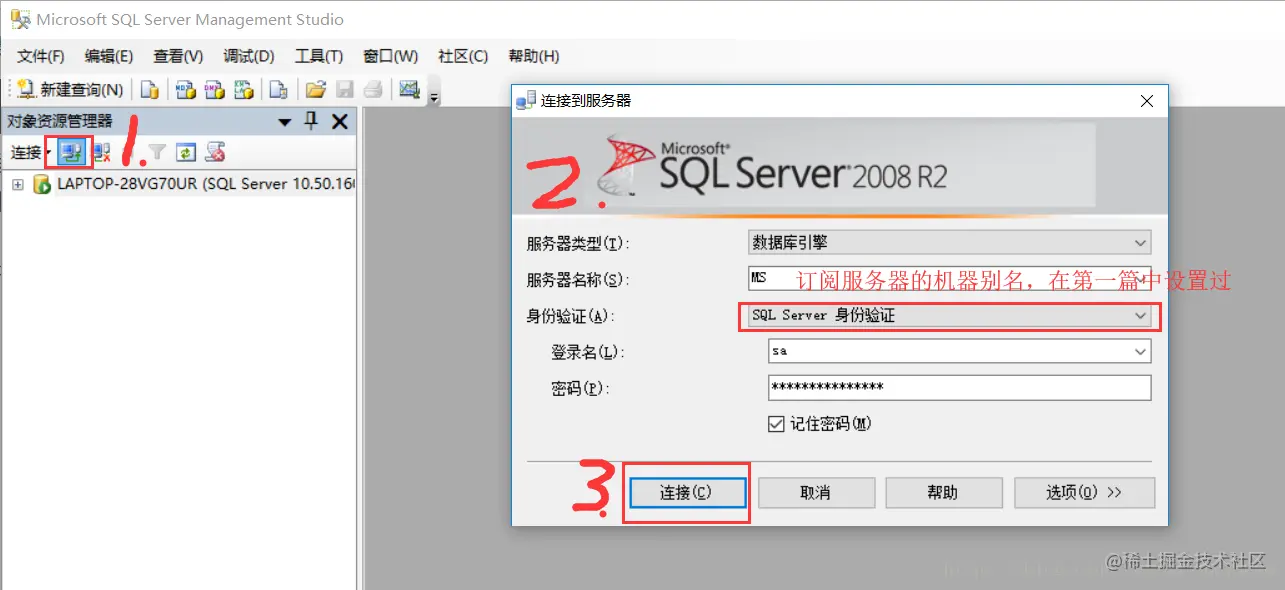Viewport: 1285px width, 590px height.
Task: Click the 取消 cancel button
Action: coord(816,492)
